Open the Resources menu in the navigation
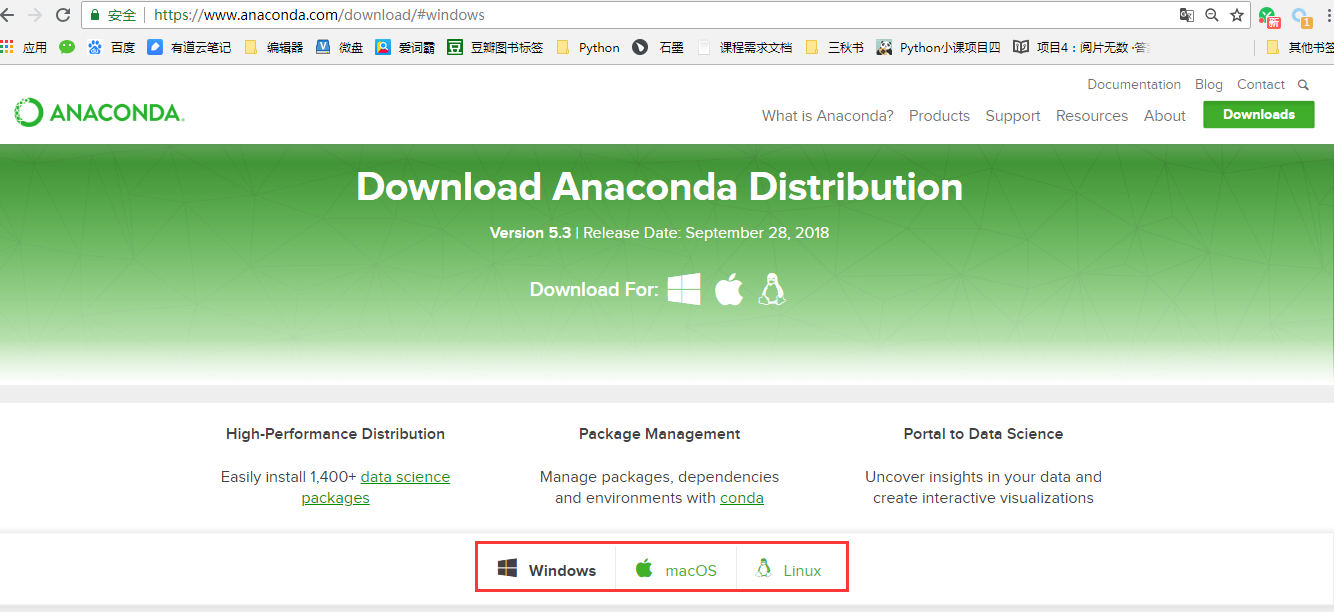The image size is (1334, 612). [x=1092, y=116]
